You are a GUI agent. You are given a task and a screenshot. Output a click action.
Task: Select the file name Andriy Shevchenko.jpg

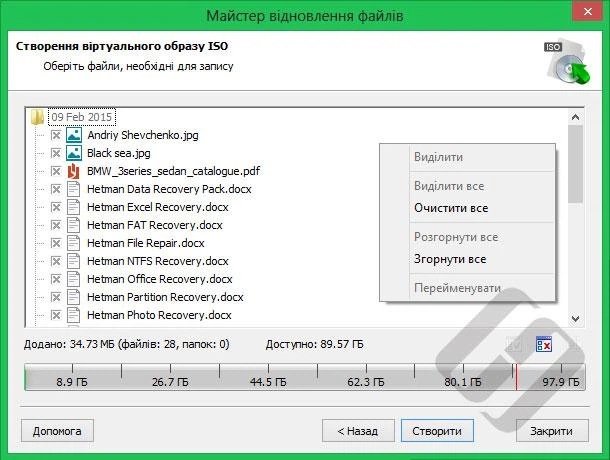click(143, 135)
